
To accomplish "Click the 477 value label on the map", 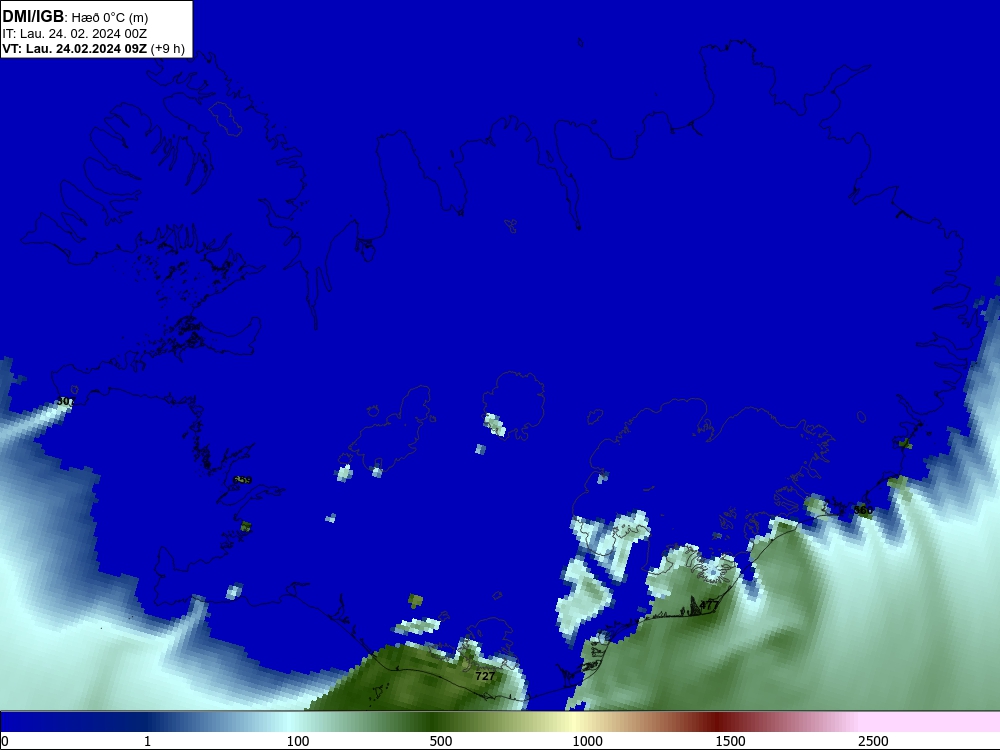I will coord(709,604).
